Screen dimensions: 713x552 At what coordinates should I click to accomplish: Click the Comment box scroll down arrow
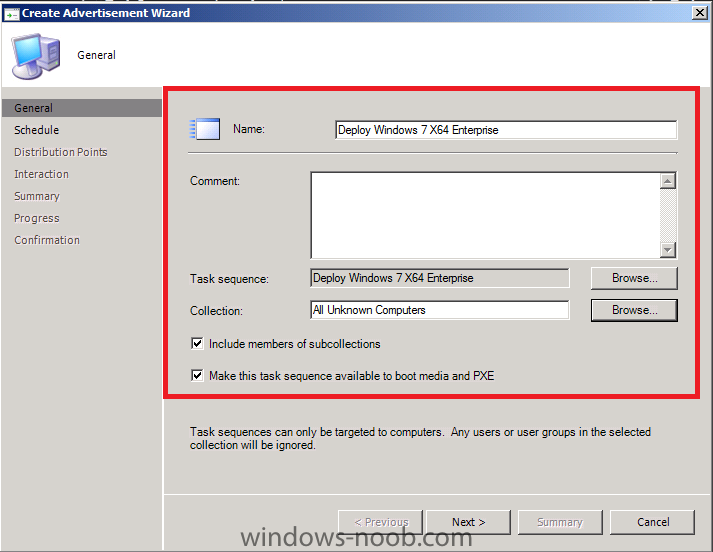668,250
